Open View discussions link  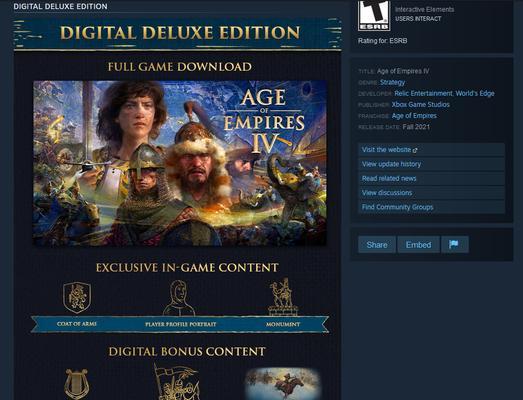pyautogui.click(x=431, y=193)
